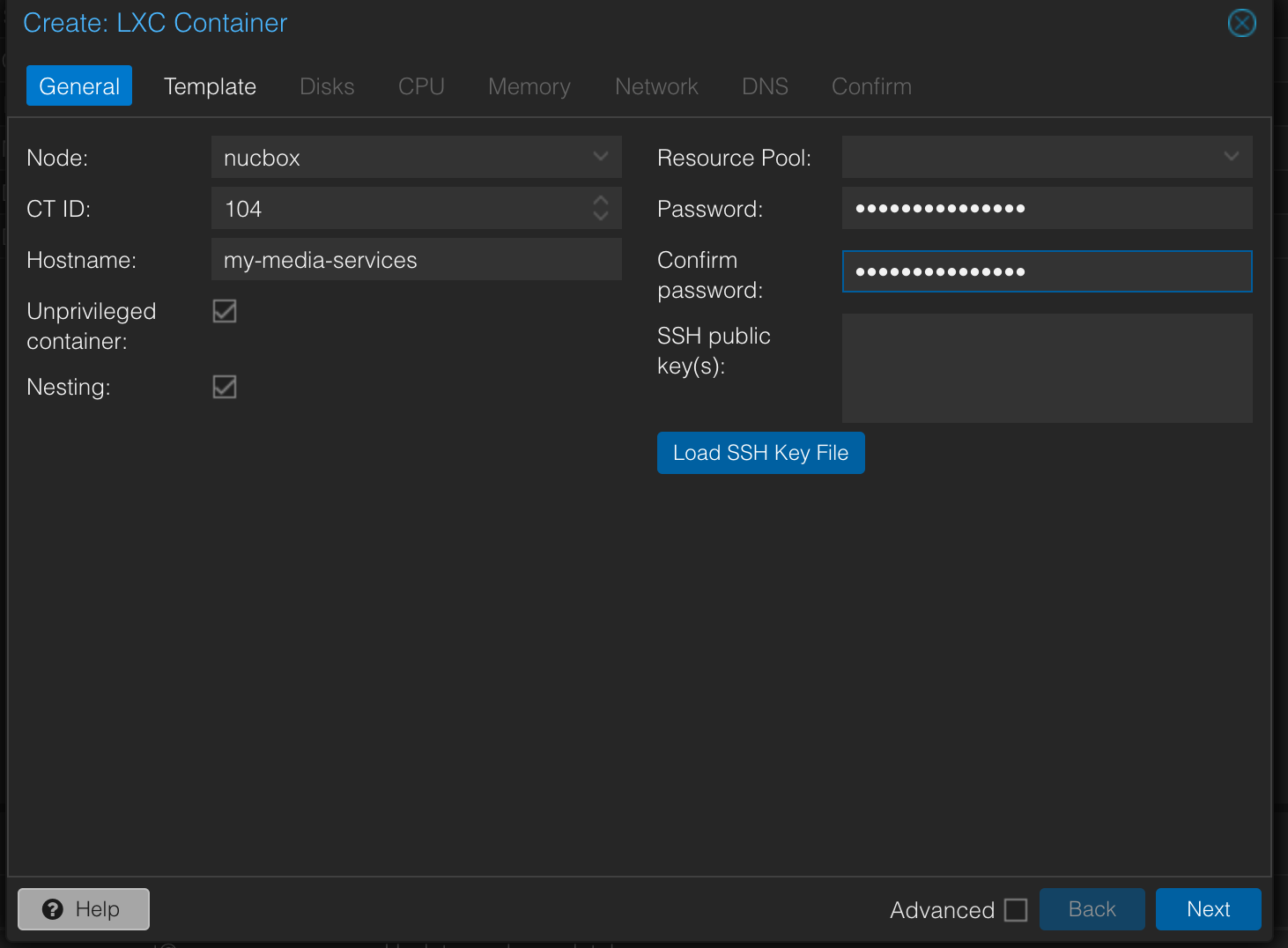Click the Back button
The width and height of the screenshot is (1288, 948).
point(1092,909)
